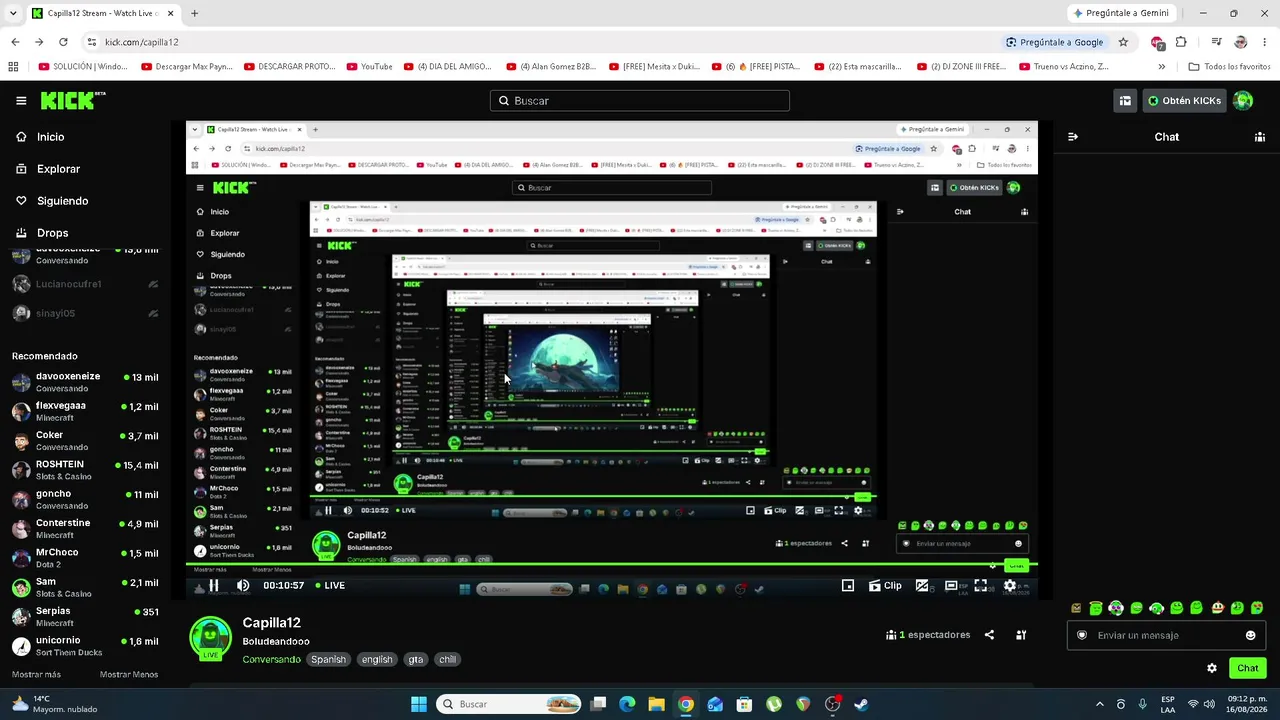Open the user avatar menu at top right

tap(1243, 101)
